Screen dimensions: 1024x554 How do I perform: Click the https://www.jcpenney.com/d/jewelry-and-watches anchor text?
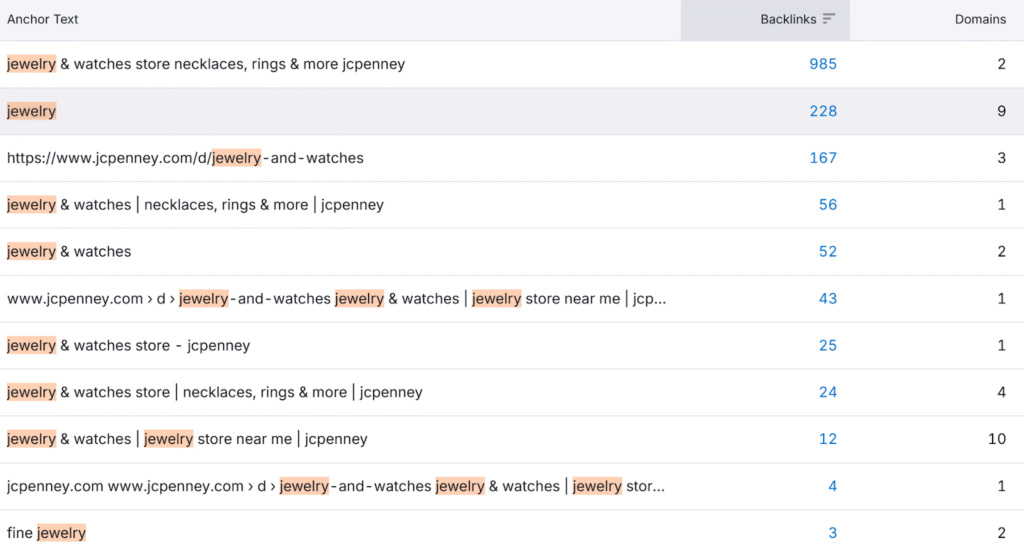click(x=185, y=158)
